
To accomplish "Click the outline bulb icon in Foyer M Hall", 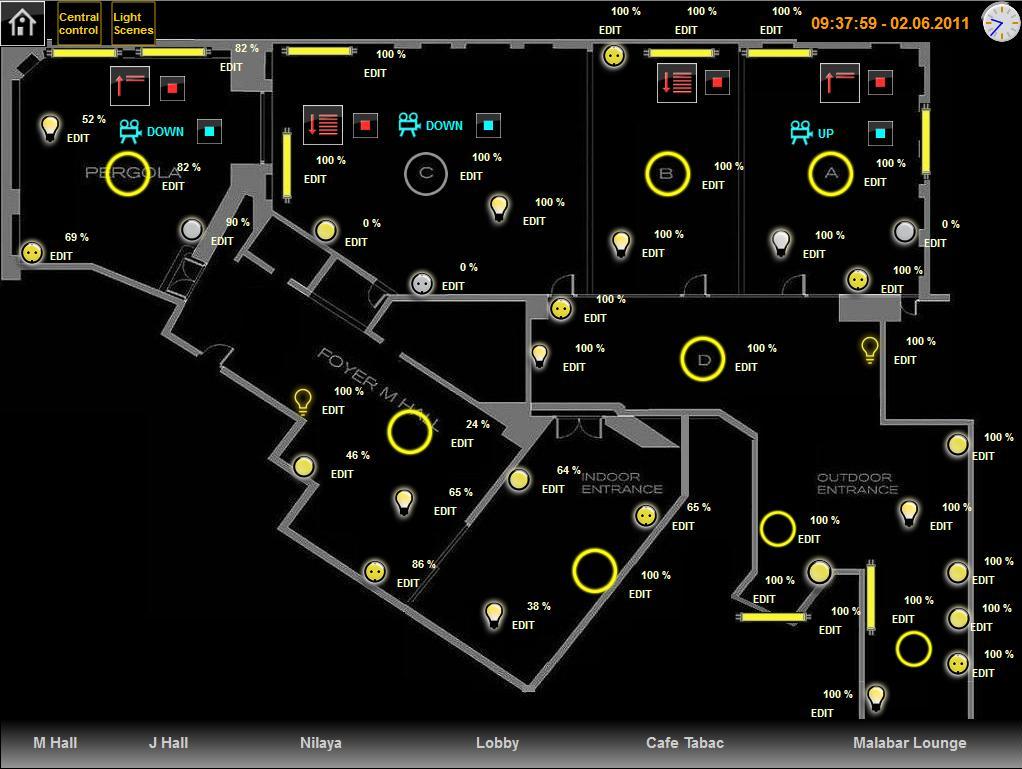I will click(x=303, y=402).
